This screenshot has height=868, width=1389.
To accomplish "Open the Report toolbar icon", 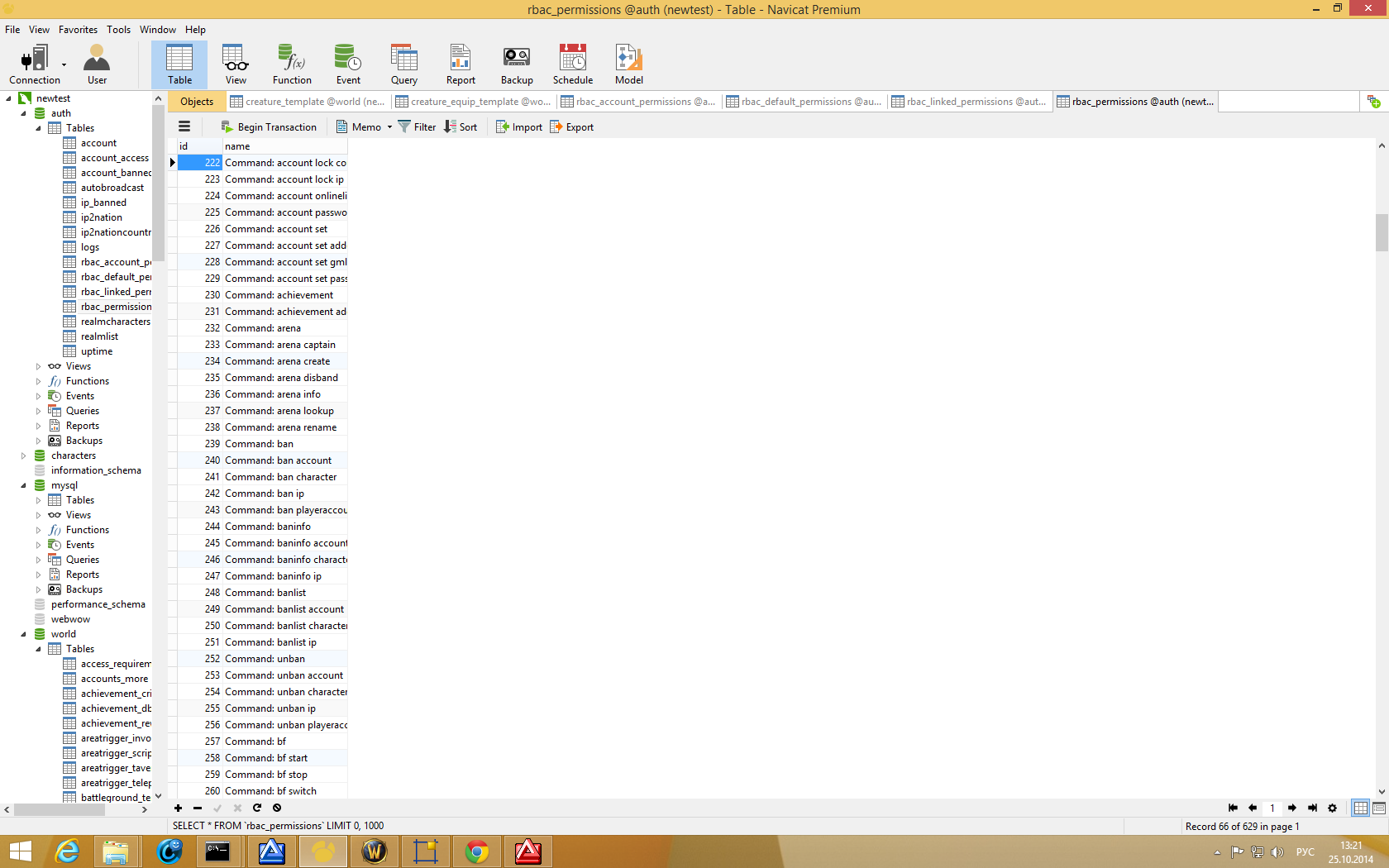I will click(461, 64).
